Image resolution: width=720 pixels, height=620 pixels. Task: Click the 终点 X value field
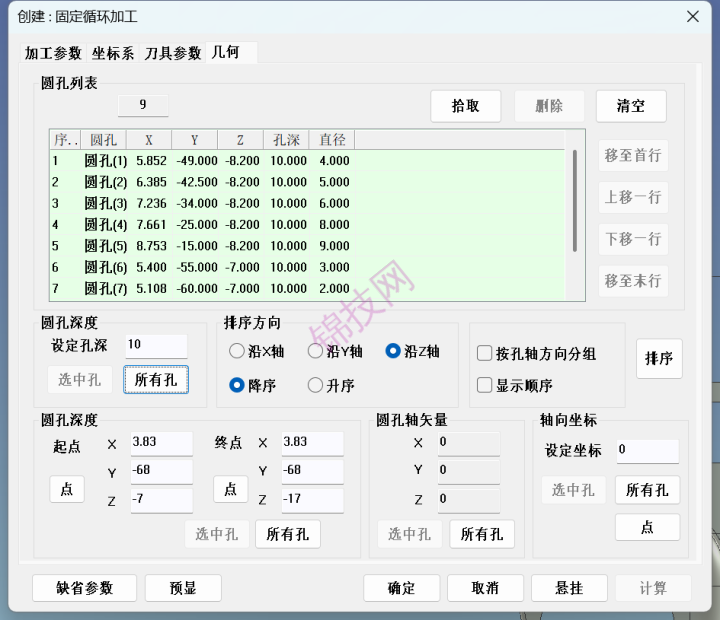click(313, 443)
